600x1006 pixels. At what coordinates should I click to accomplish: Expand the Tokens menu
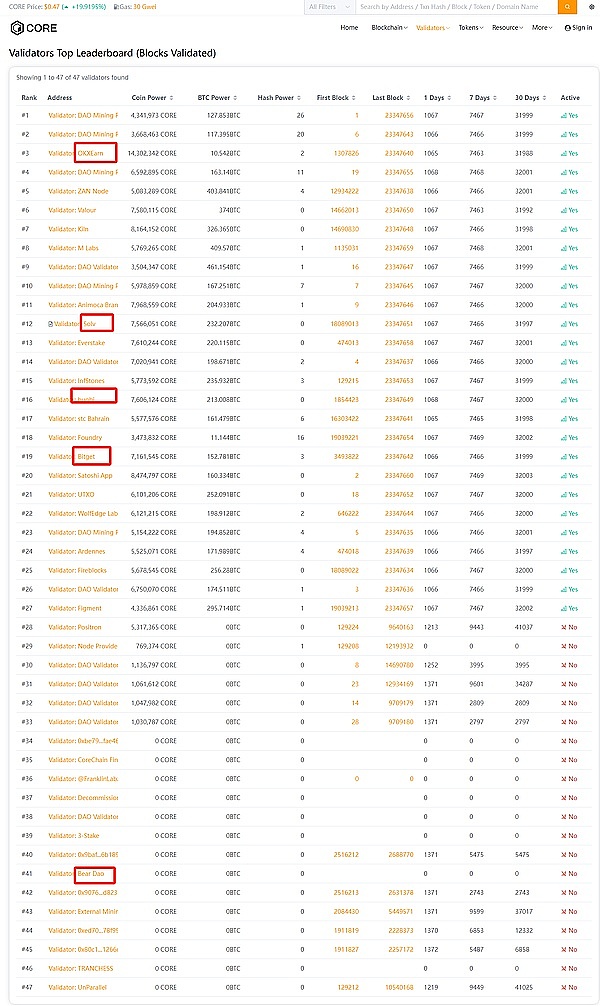click(470, 28)
